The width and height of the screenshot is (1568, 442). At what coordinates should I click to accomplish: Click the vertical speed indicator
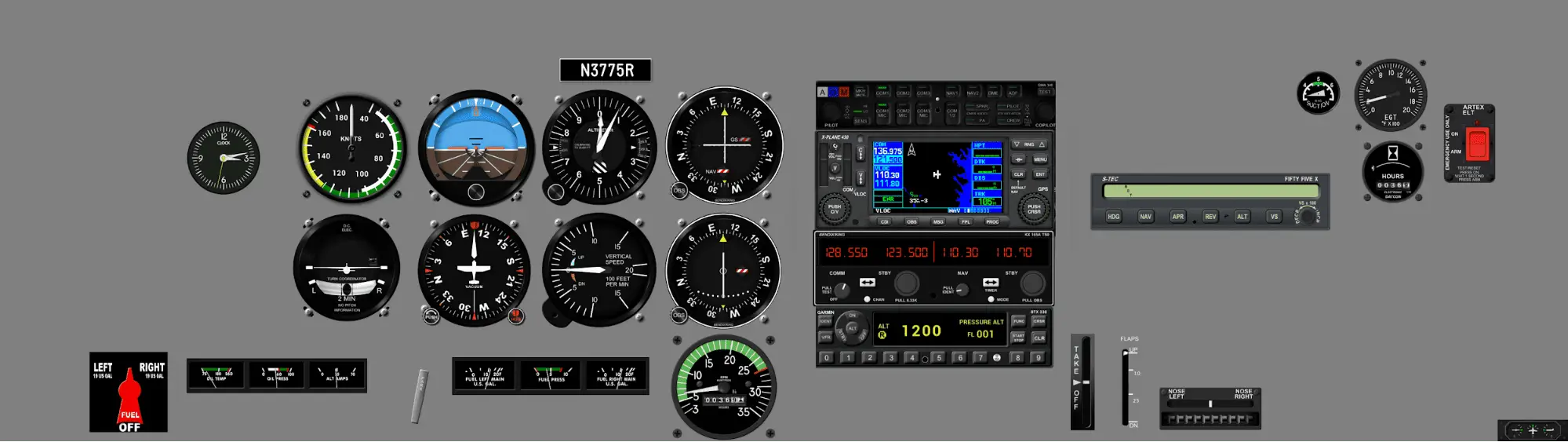599,269
